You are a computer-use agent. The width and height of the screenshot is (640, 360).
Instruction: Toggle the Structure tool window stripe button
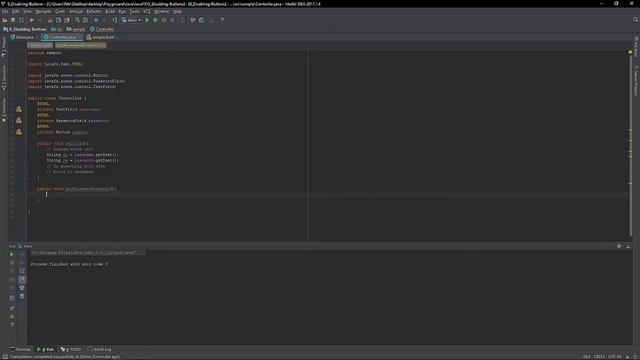coord(4,78)
